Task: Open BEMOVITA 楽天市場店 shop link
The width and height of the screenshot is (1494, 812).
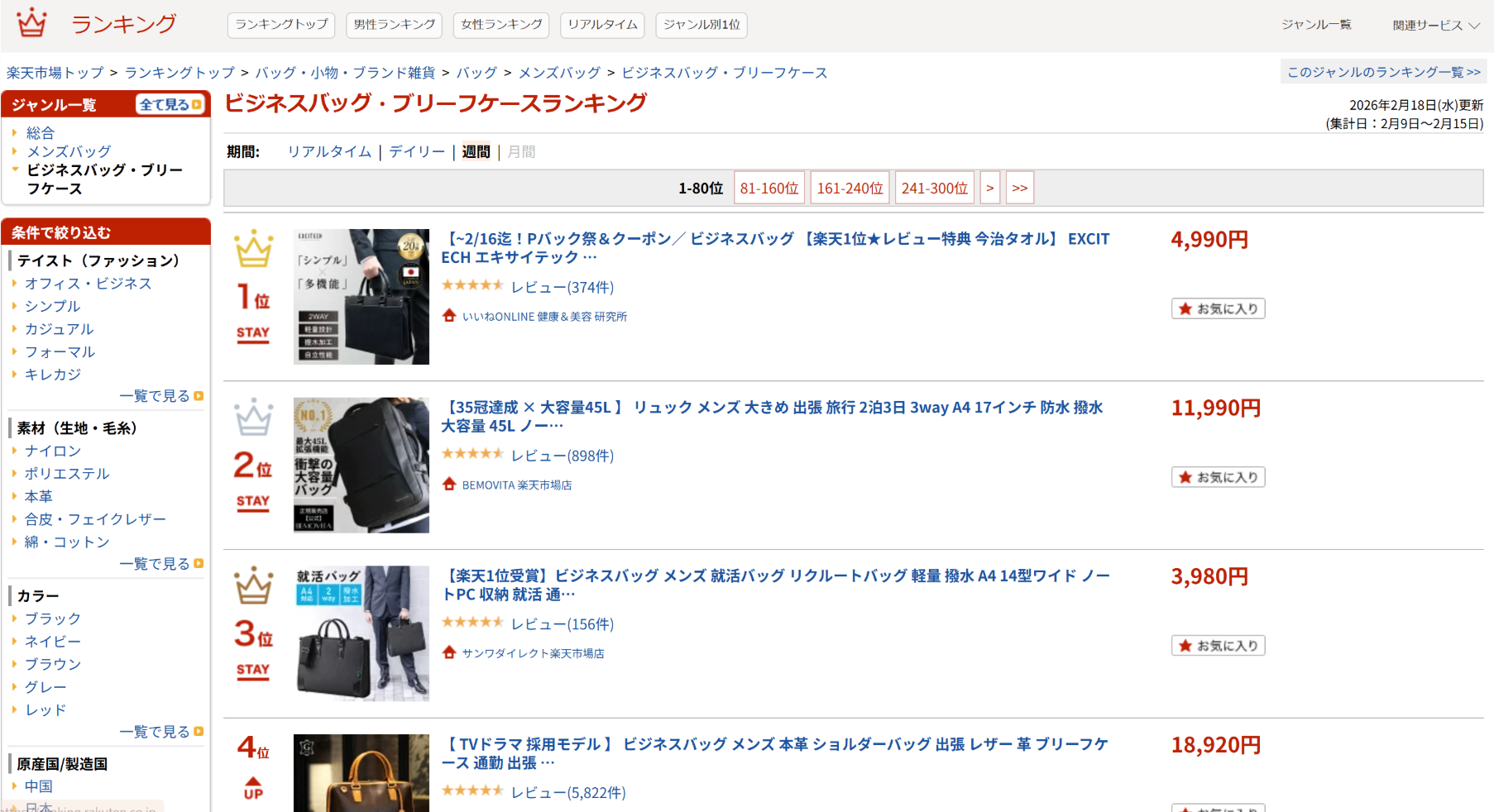Action: (517, 485)
